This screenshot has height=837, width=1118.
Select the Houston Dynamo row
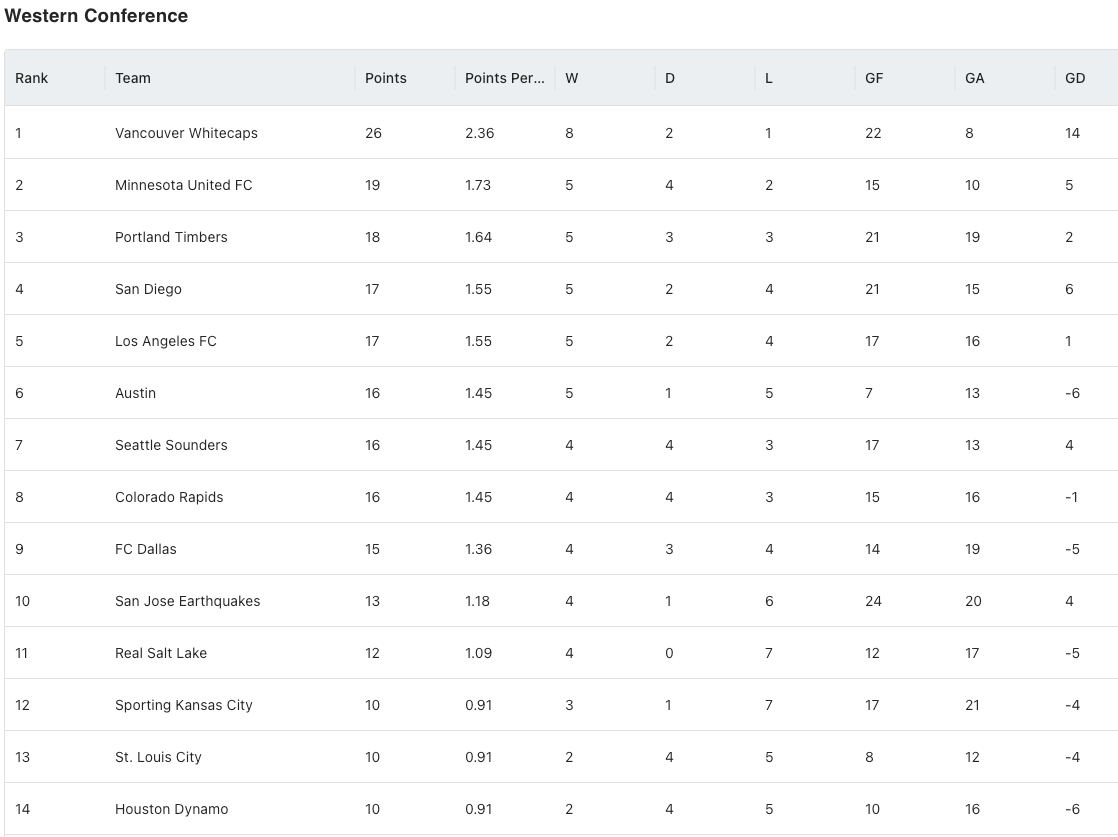click(561, 809)
